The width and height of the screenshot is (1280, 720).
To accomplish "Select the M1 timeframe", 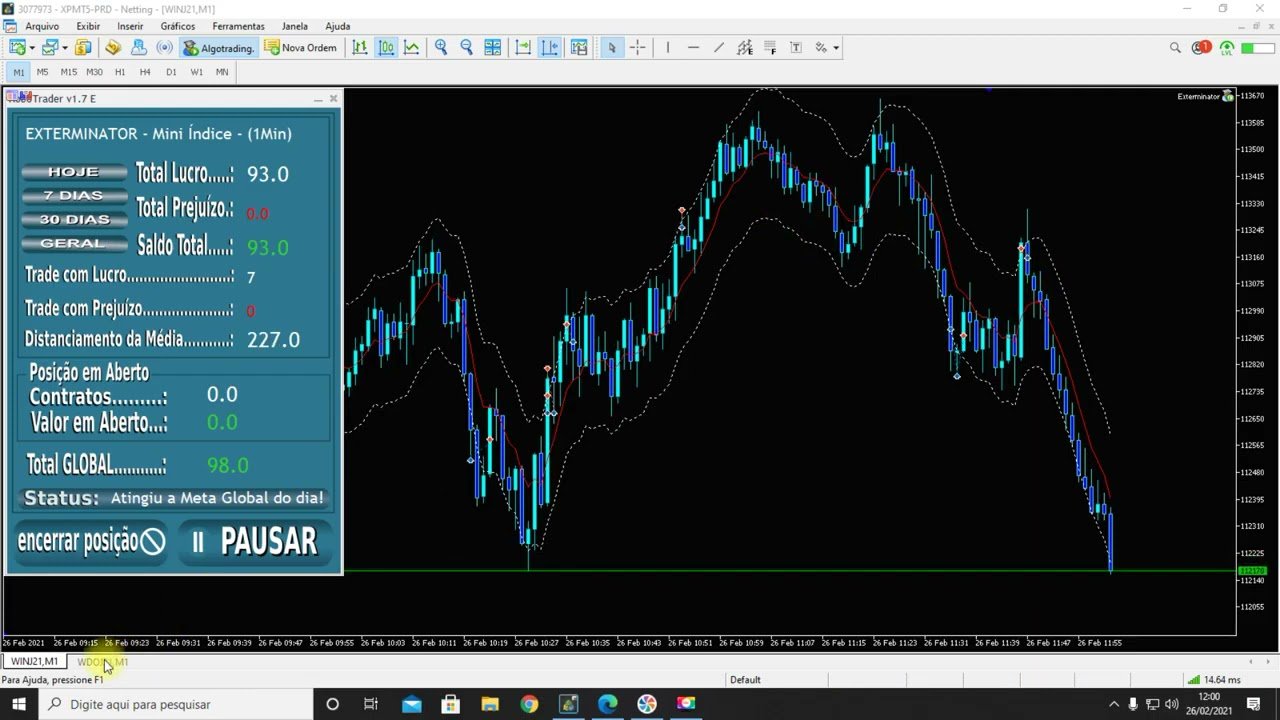I will [x=19, y=72].
